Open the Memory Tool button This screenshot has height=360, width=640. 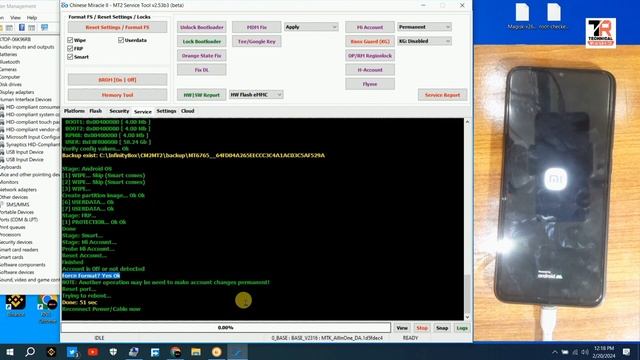118,95
